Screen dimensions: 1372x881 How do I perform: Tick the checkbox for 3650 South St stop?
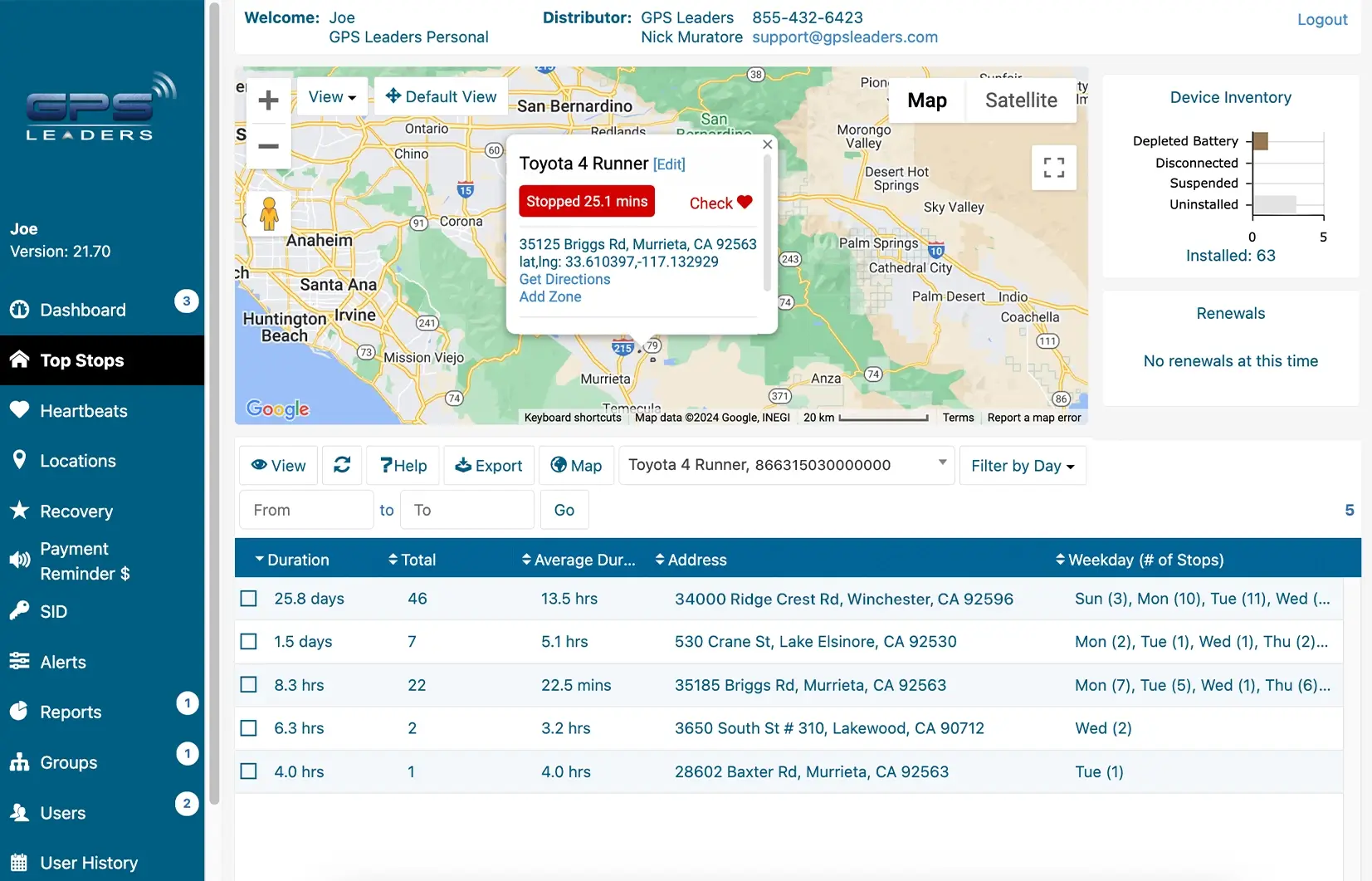(x=248, y=727)
